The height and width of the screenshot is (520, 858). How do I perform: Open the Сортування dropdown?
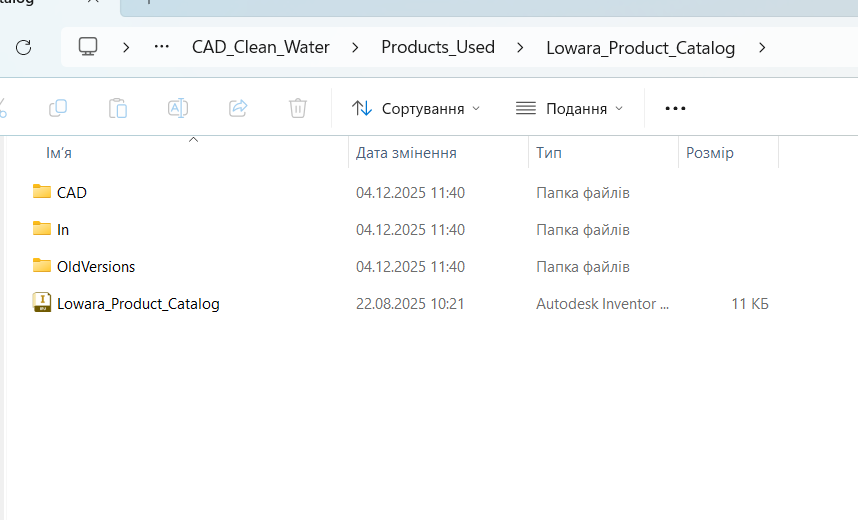pos(416,108)
